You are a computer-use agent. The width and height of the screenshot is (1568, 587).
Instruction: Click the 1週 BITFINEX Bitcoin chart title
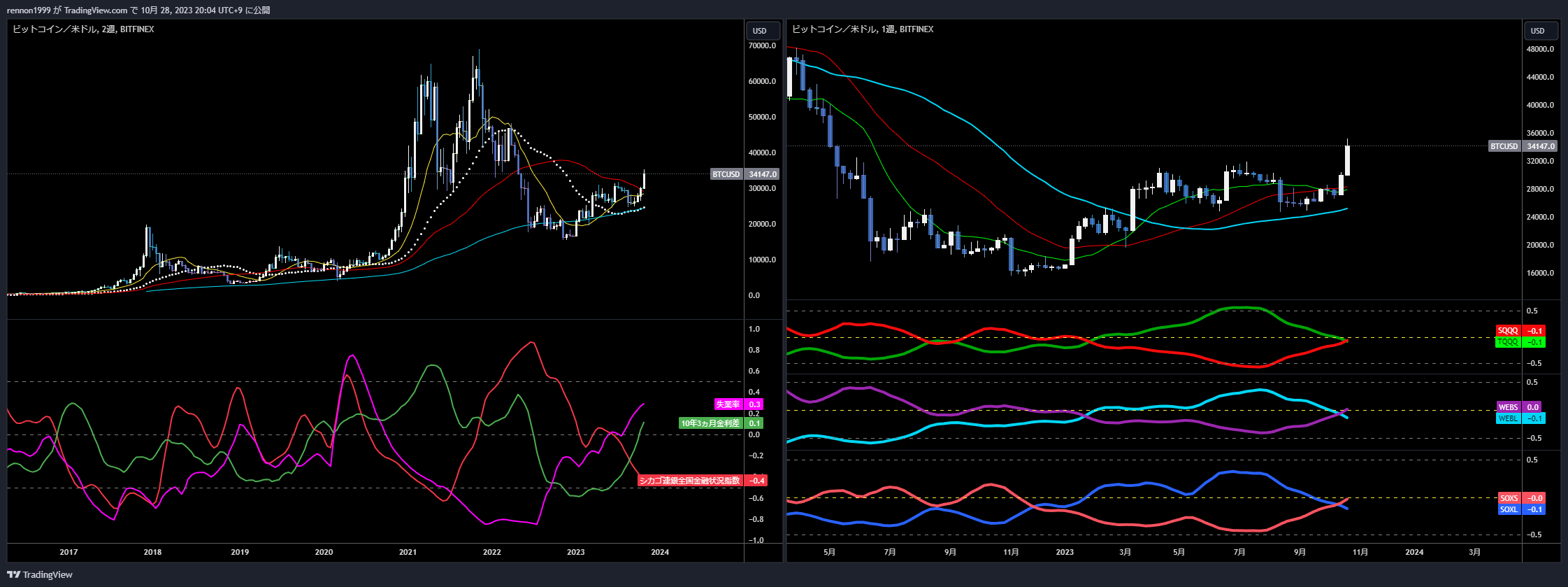(x=863, y=29)
